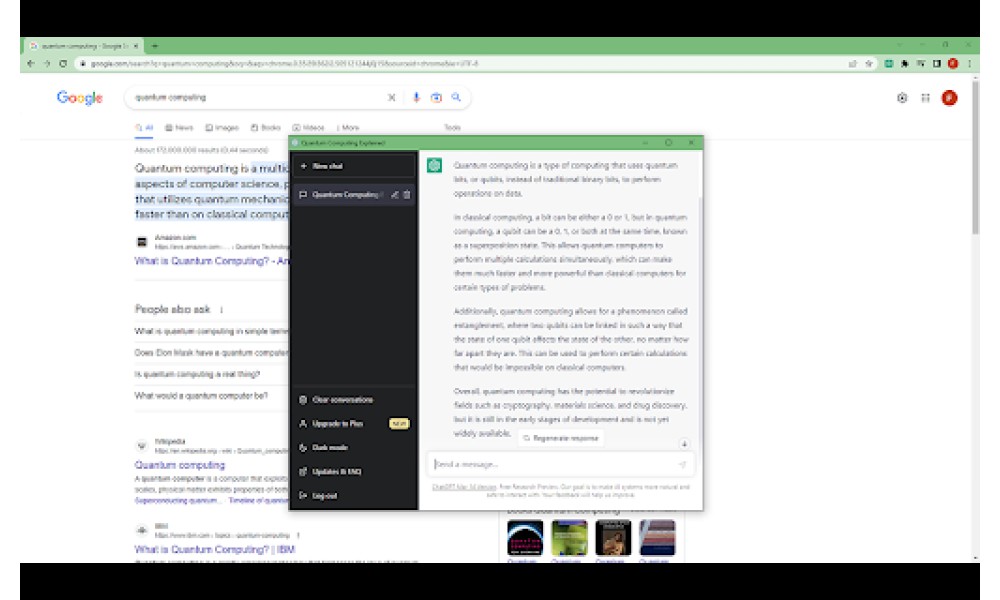
Task: Switch to the Images results tab
Action: (222, 128)
